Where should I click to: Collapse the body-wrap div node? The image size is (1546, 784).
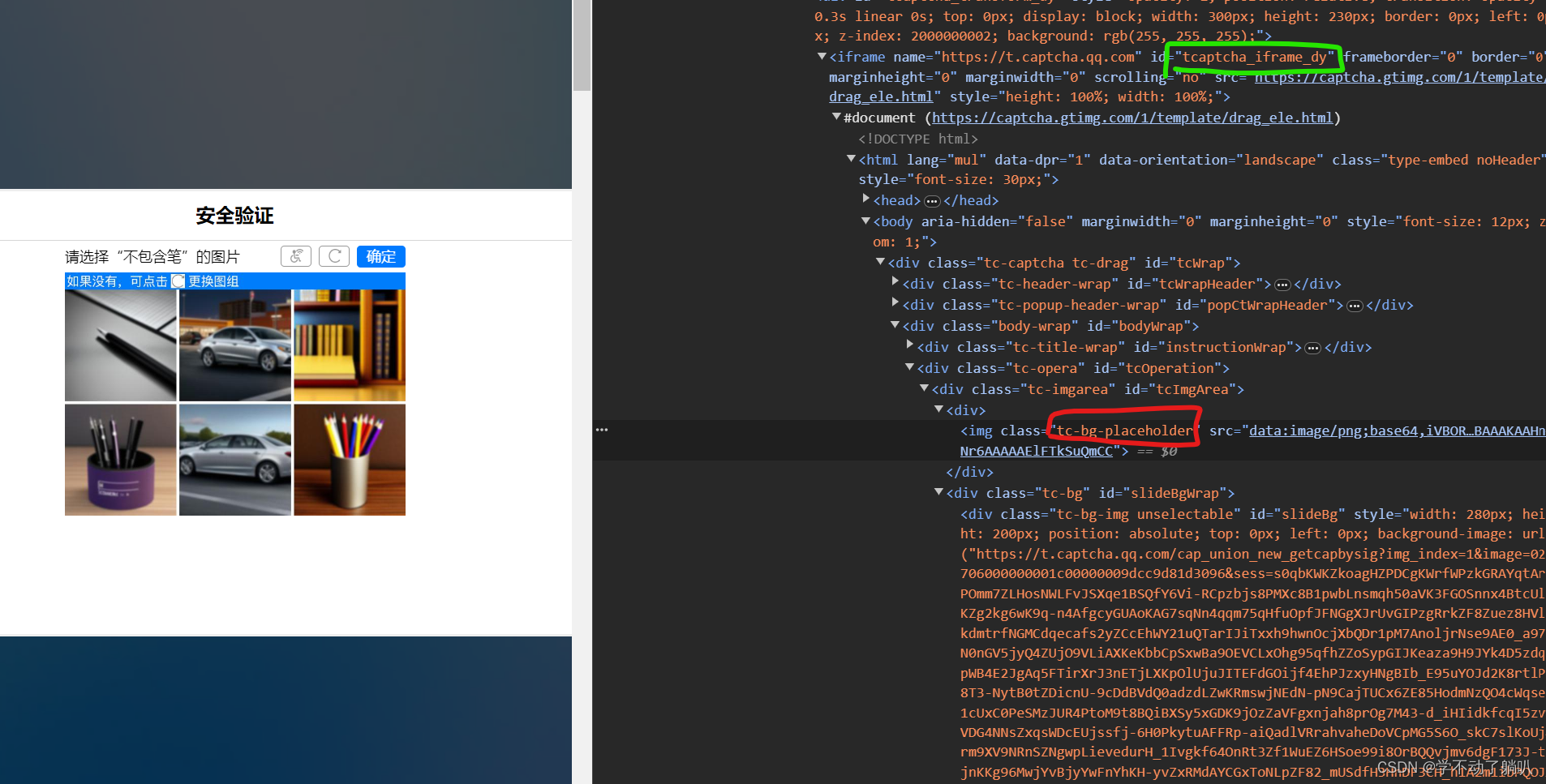click(895, 326)
